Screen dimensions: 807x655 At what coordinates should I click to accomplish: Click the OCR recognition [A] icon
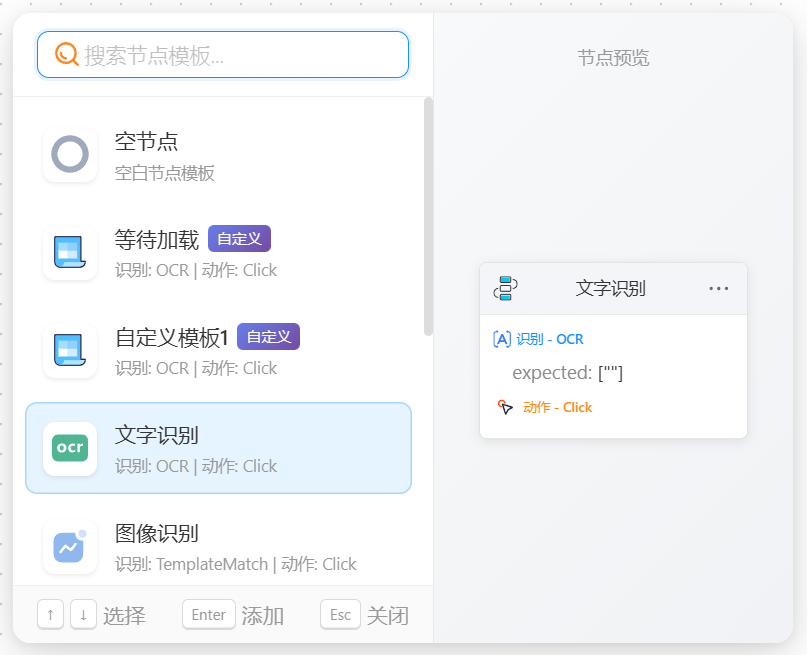(x=502, y=339)
